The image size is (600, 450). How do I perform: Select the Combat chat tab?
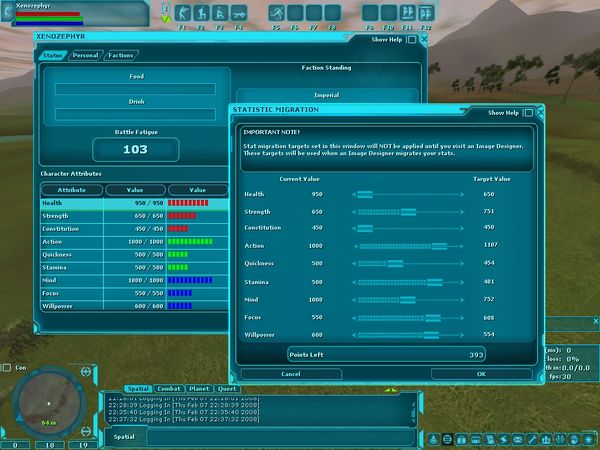tap(168, 388)
